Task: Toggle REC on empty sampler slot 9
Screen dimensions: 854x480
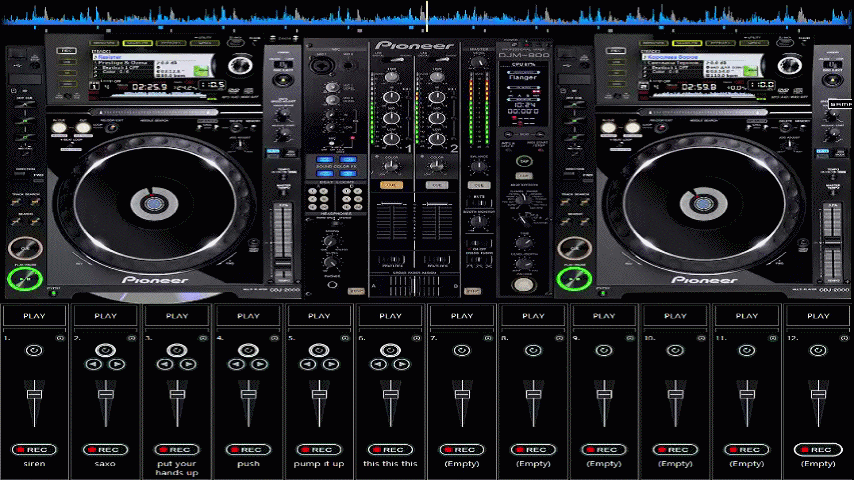Action: pos(604,449)
